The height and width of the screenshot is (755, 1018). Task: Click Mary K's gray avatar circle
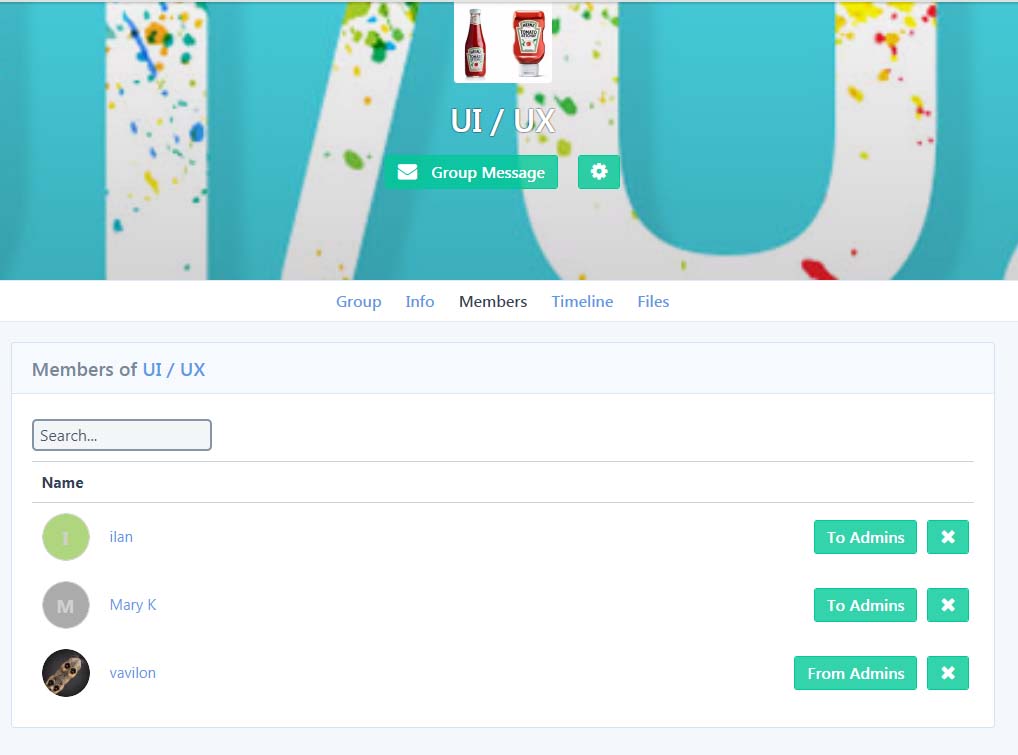click(x=66, y=605)
